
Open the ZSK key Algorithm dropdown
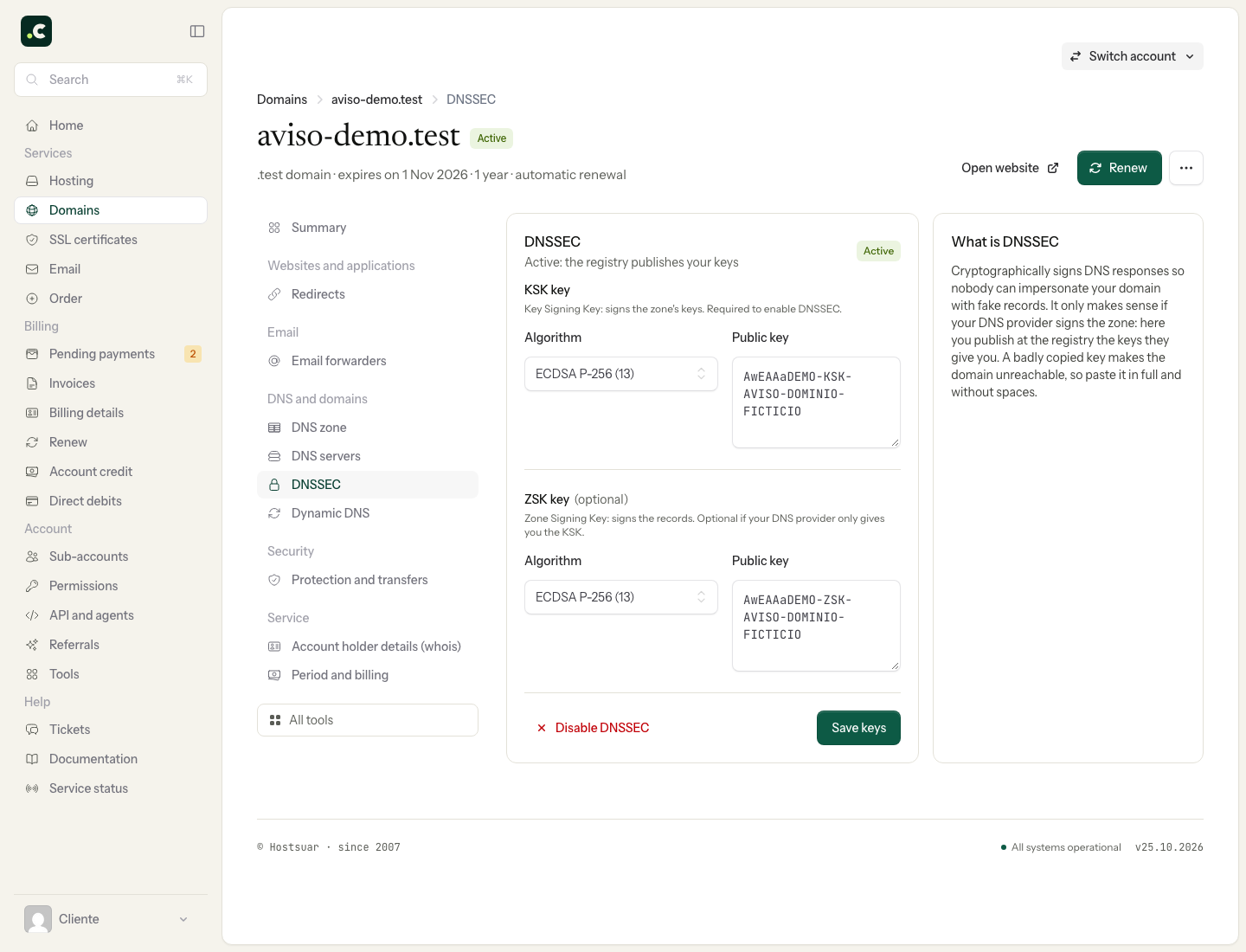621,597
